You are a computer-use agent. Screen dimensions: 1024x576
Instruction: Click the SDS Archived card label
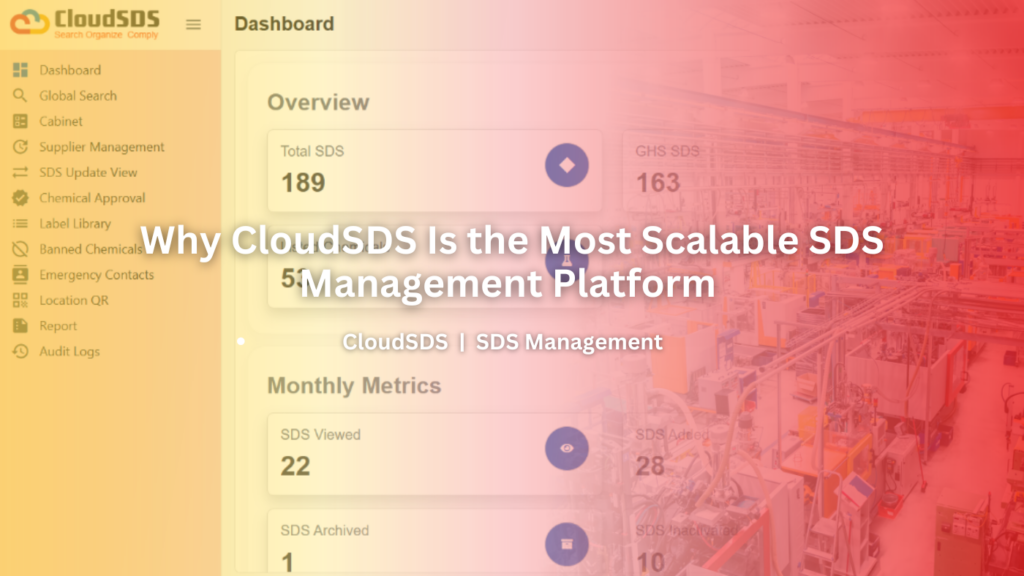325,530
